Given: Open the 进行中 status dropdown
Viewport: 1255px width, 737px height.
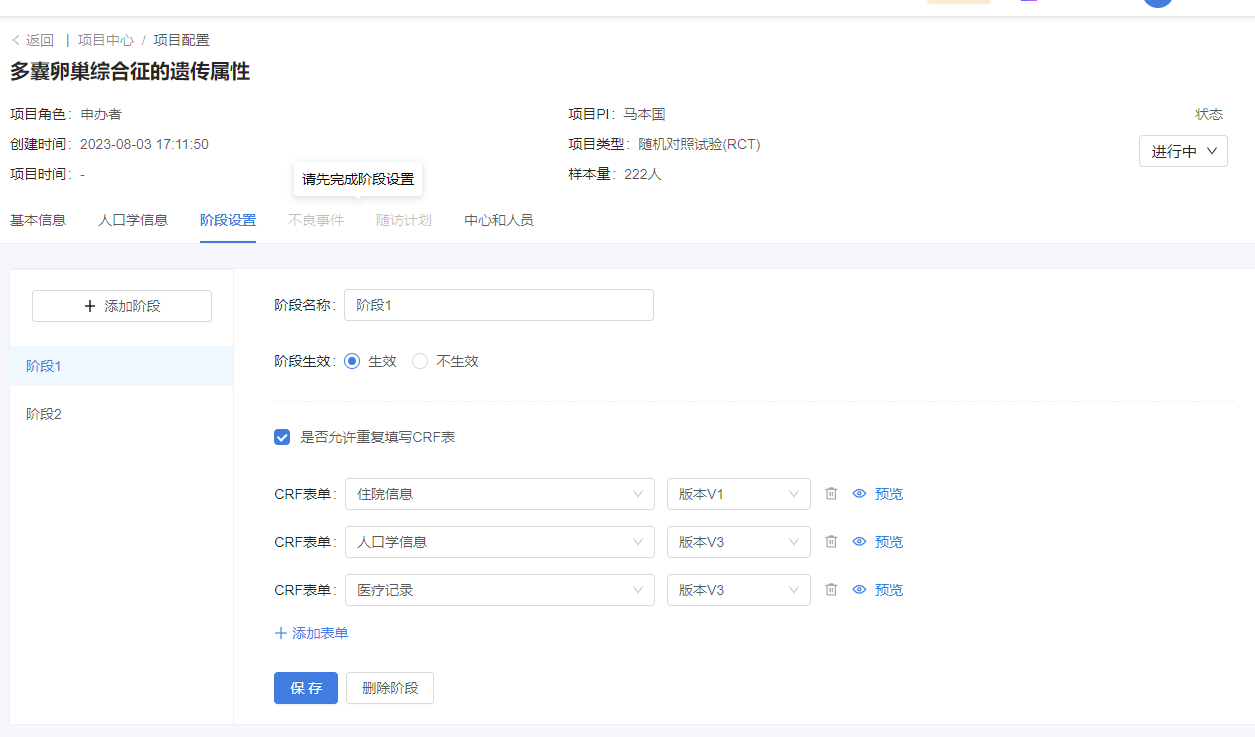Looking at the screenshot, I should [x=1183, y=152].
